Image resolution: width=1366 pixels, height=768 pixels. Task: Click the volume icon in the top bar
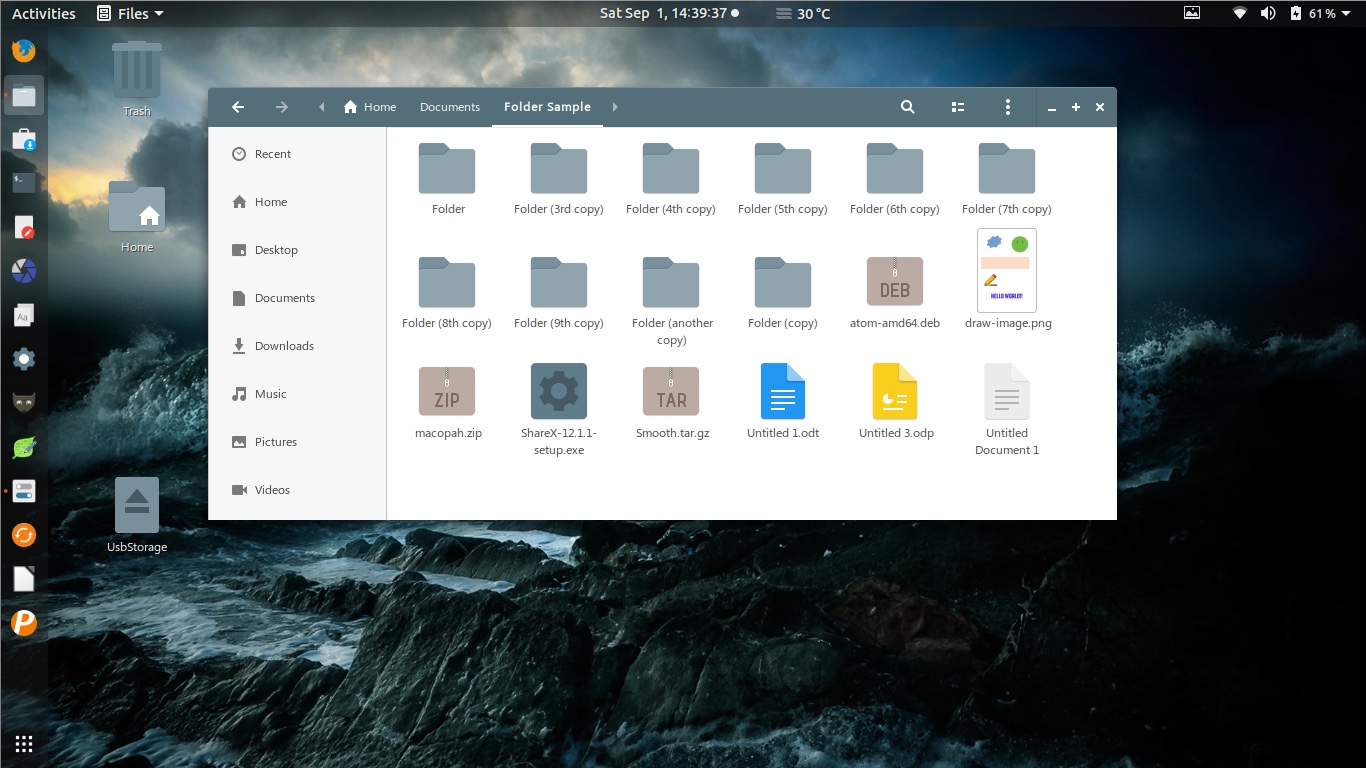(x=1268, y=13)
